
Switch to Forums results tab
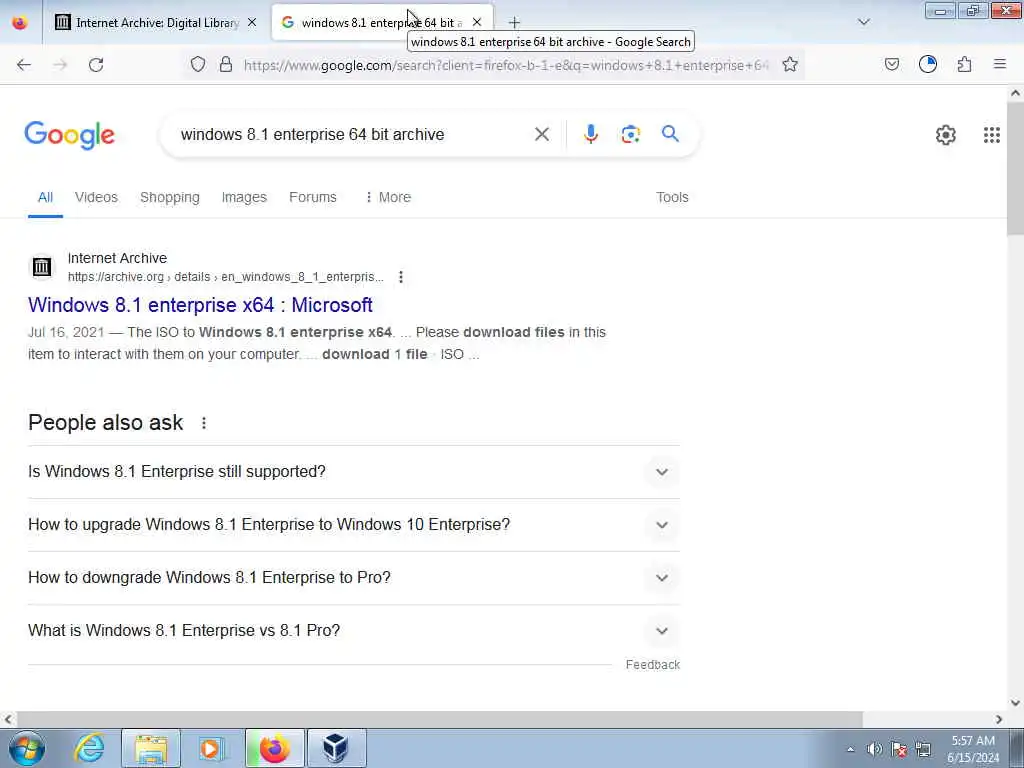[313, 197]
